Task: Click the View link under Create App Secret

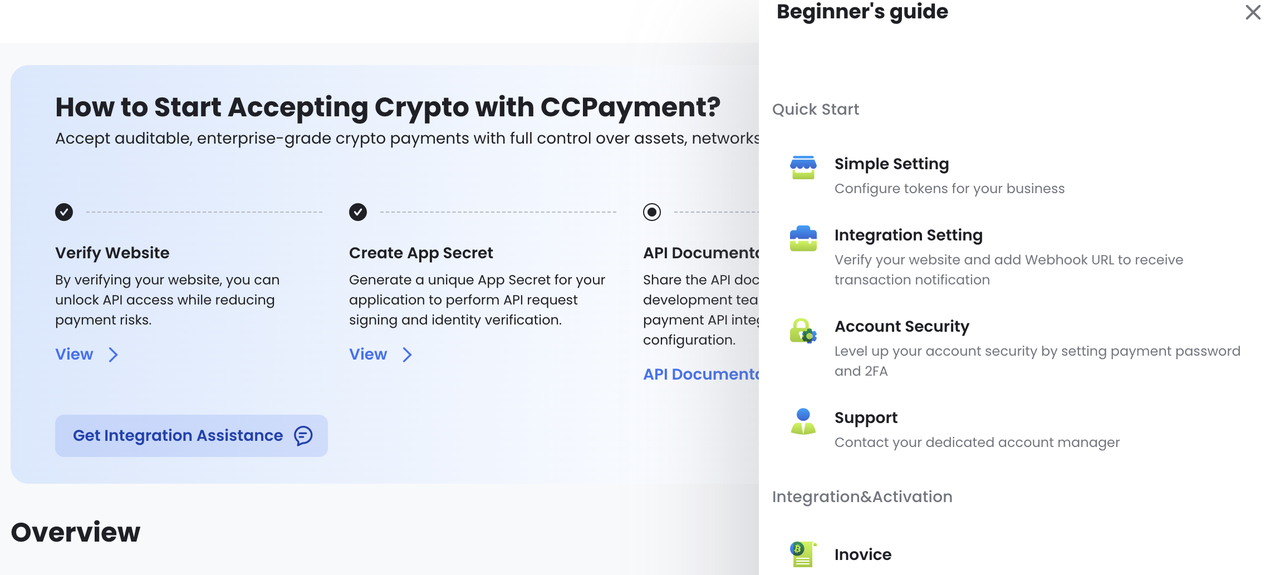Action: [x=368, y=354]
